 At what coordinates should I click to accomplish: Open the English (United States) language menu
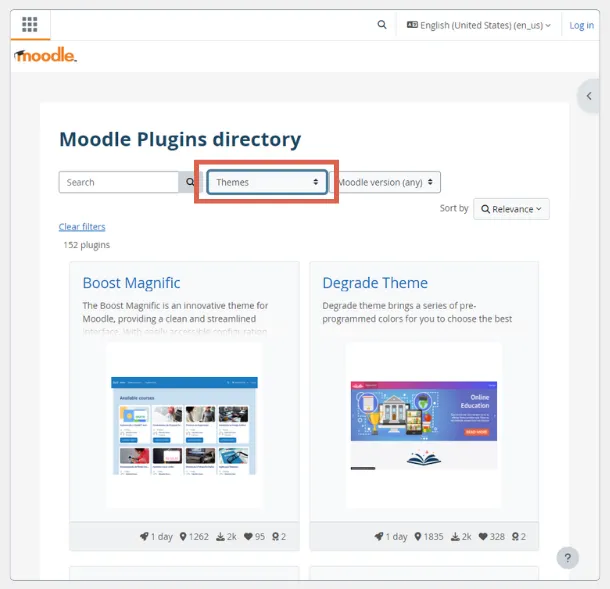coord(479,25)
